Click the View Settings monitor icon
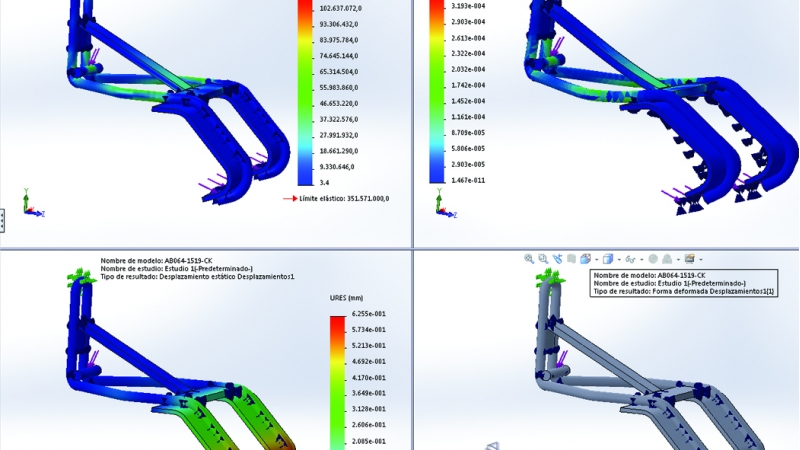Viewport: 800px width, 450px height. point(689,258)
